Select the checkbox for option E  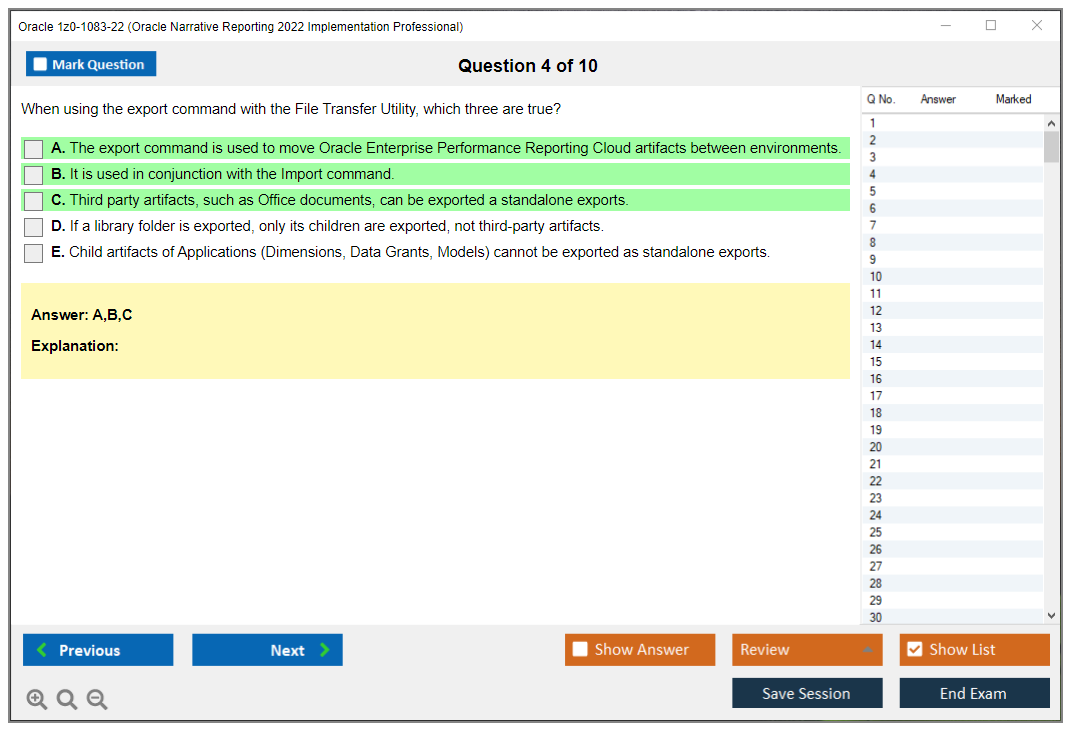point(33,253)
